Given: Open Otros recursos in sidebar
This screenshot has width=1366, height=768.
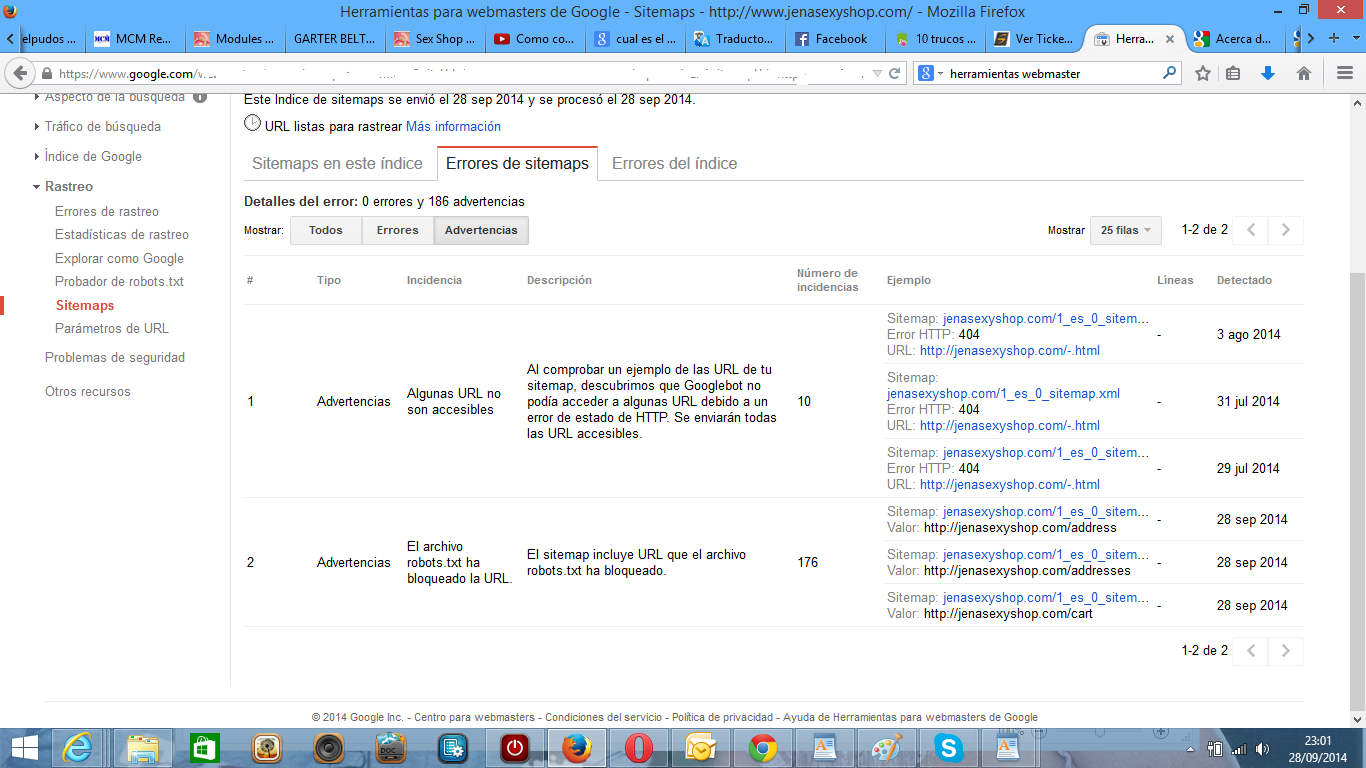Looking at the screenshot, I should click(x=88, y=391).
